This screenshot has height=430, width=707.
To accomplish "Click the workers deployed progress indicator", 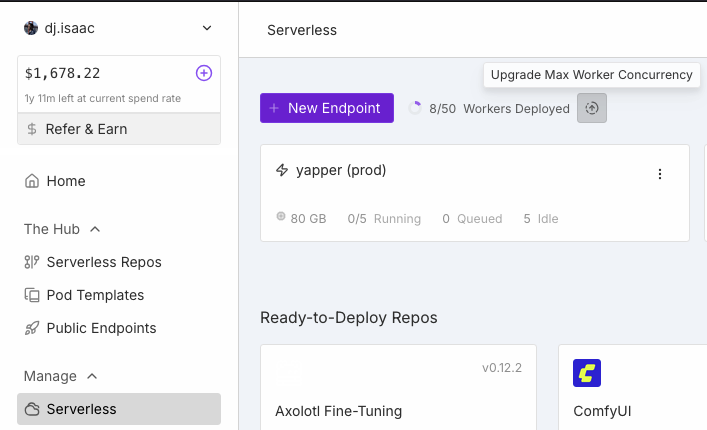I will click(415, 109).
